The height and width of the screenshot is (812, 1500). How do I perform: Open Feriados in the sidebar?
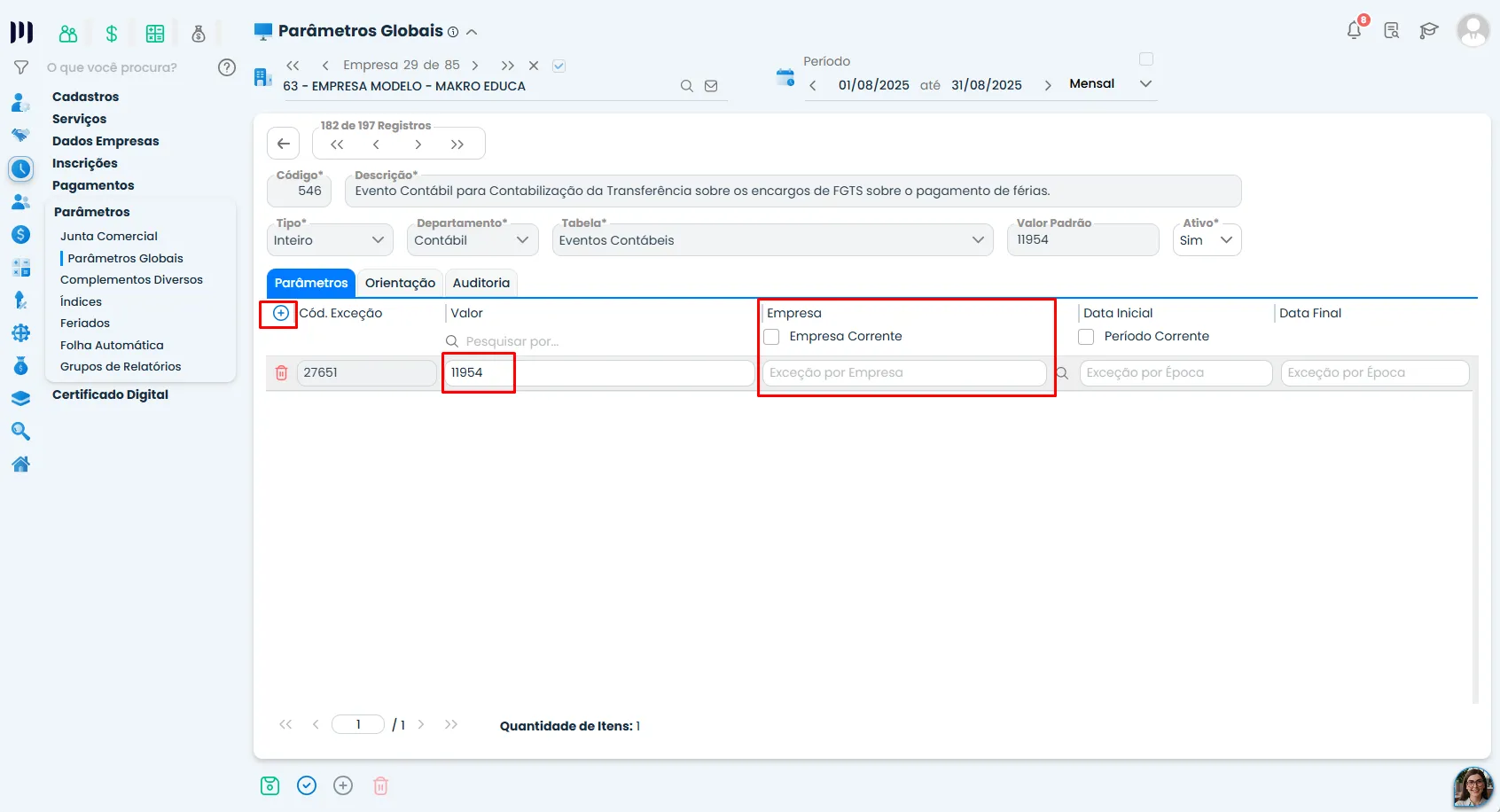point(85,324)
